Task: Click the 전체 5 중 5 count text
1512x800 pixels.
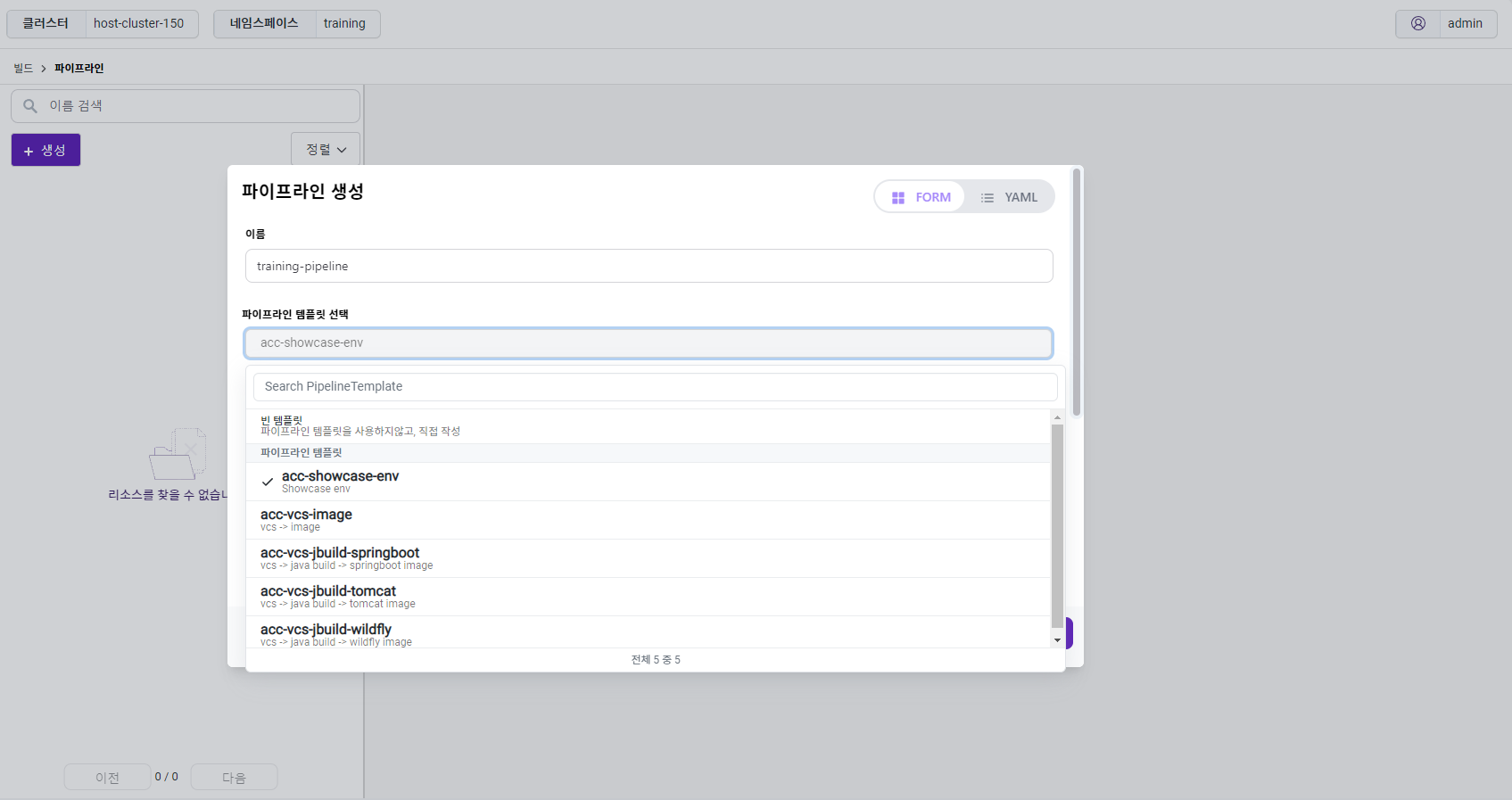Action: (656, 660)
